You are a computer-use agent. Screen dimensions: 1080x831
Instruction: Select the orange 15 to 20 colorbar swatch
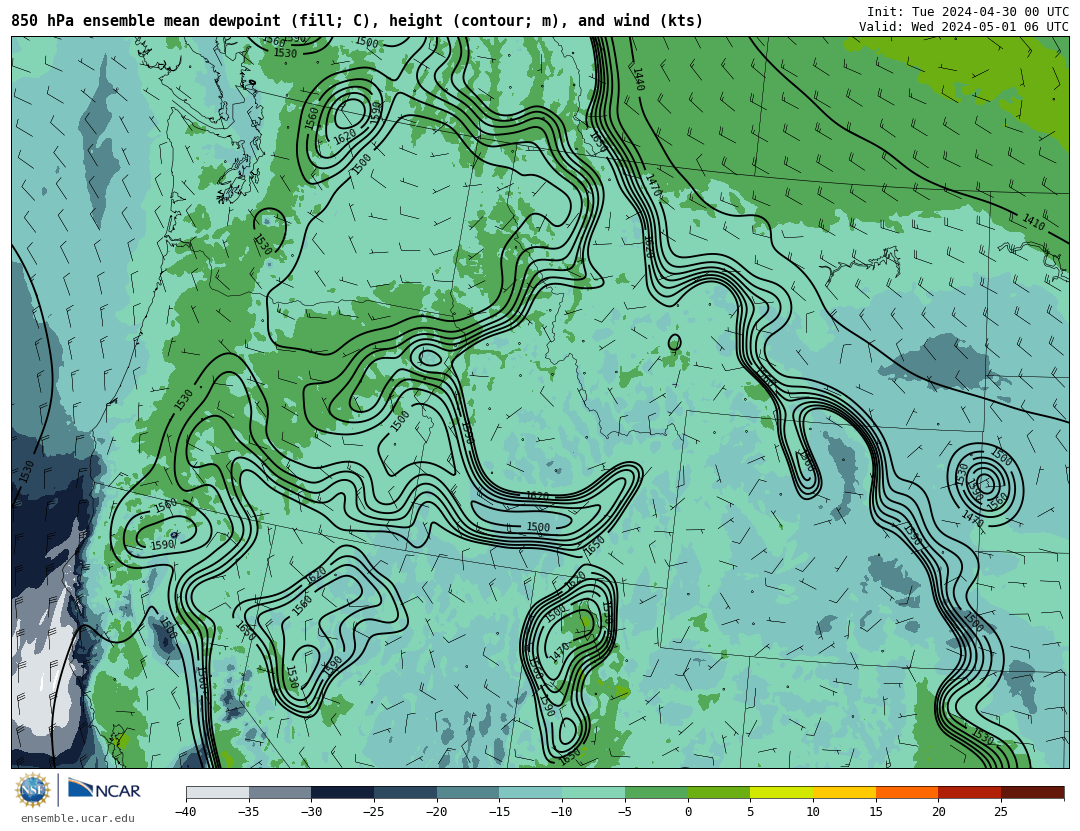tap(907, 792)
